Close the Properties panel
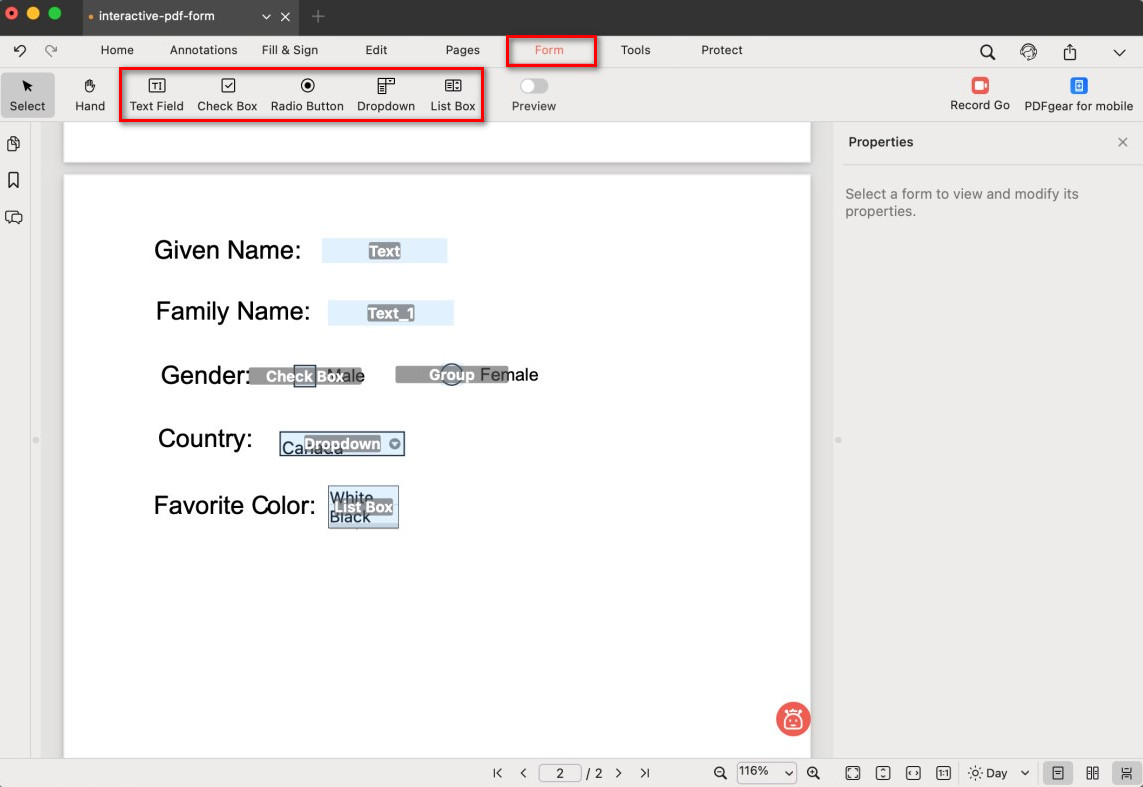Viewport: 1143px width, 787px height. pos(1122,142)
